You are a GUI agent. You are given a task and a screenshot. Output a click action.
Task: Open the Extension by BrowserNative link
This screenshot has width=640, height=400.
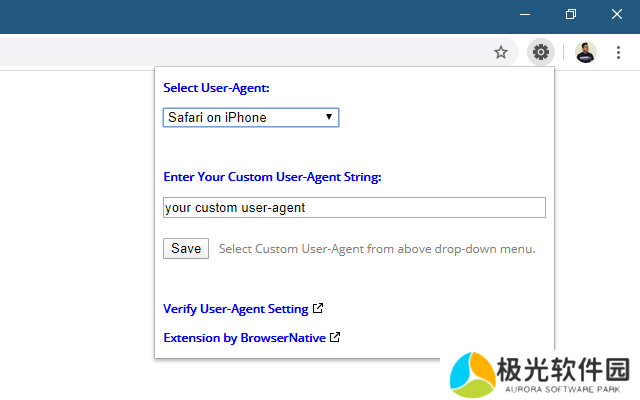(x=244, y=338)
